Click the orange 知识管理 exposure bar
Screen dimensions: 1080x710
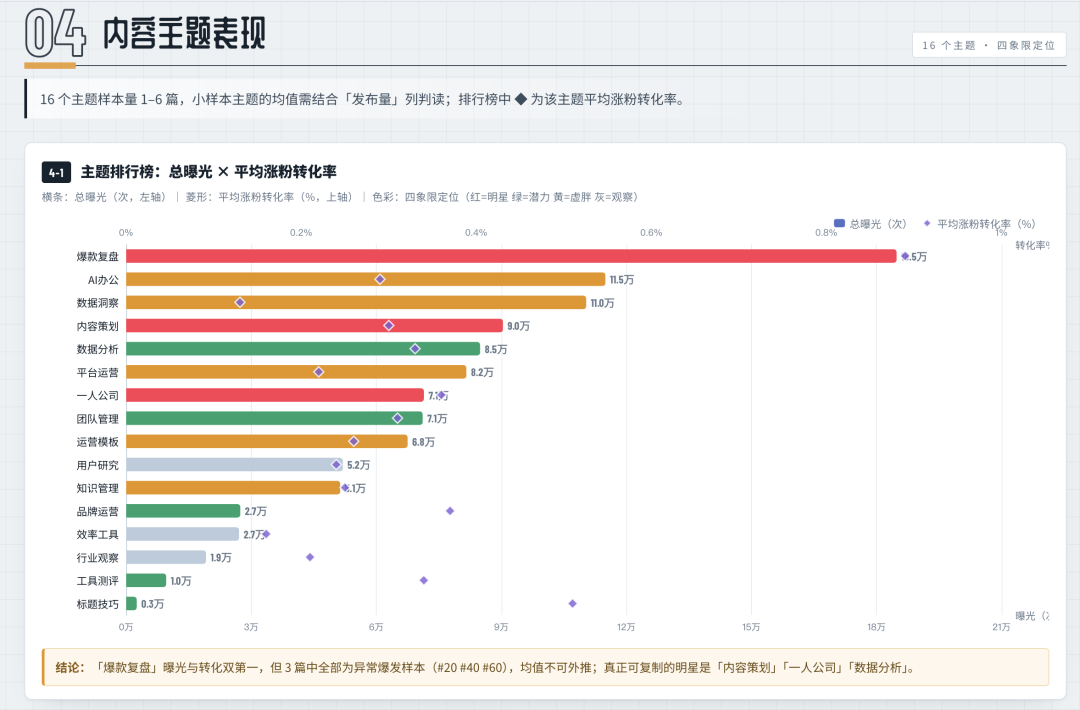233,488
